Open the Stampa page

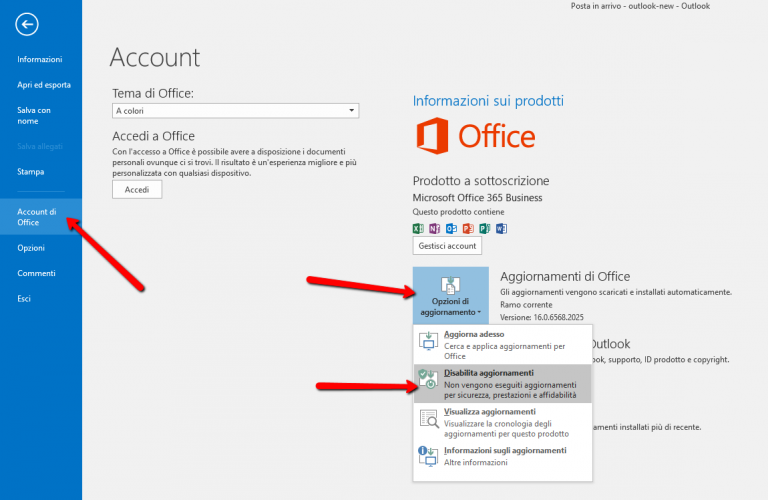(30, 171)
